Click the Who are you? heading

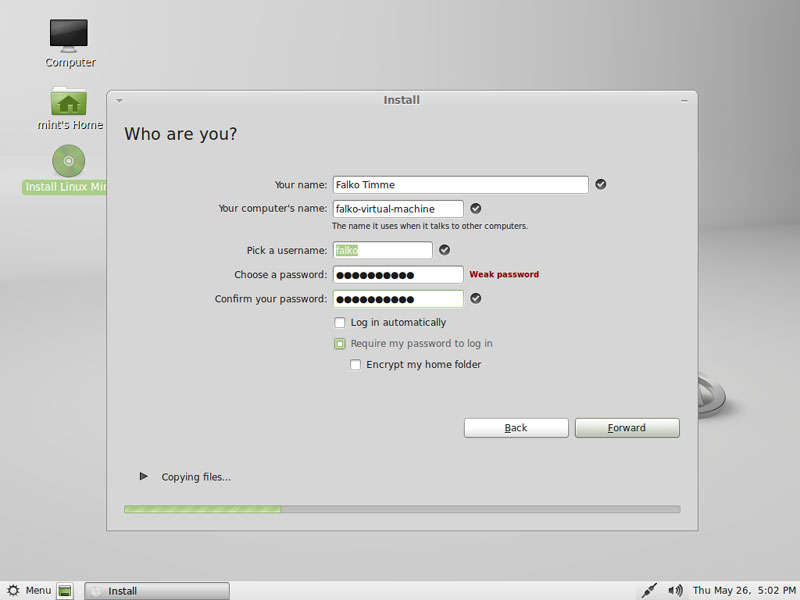click(181, 134)
